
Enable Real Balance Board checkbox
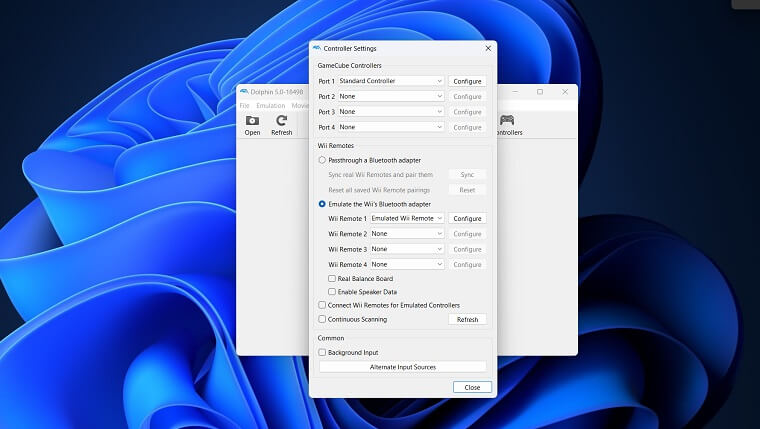click(361, 279)
